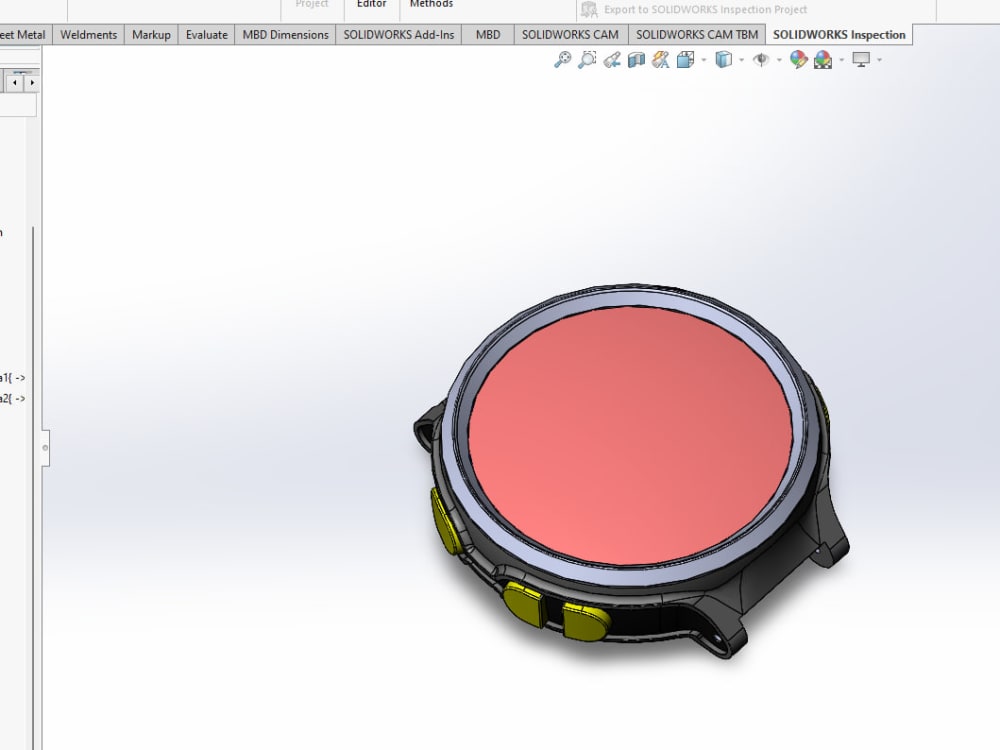Click the Edit Appearance icon
This screenshot has height=750, width=1000.
point(798,60)
